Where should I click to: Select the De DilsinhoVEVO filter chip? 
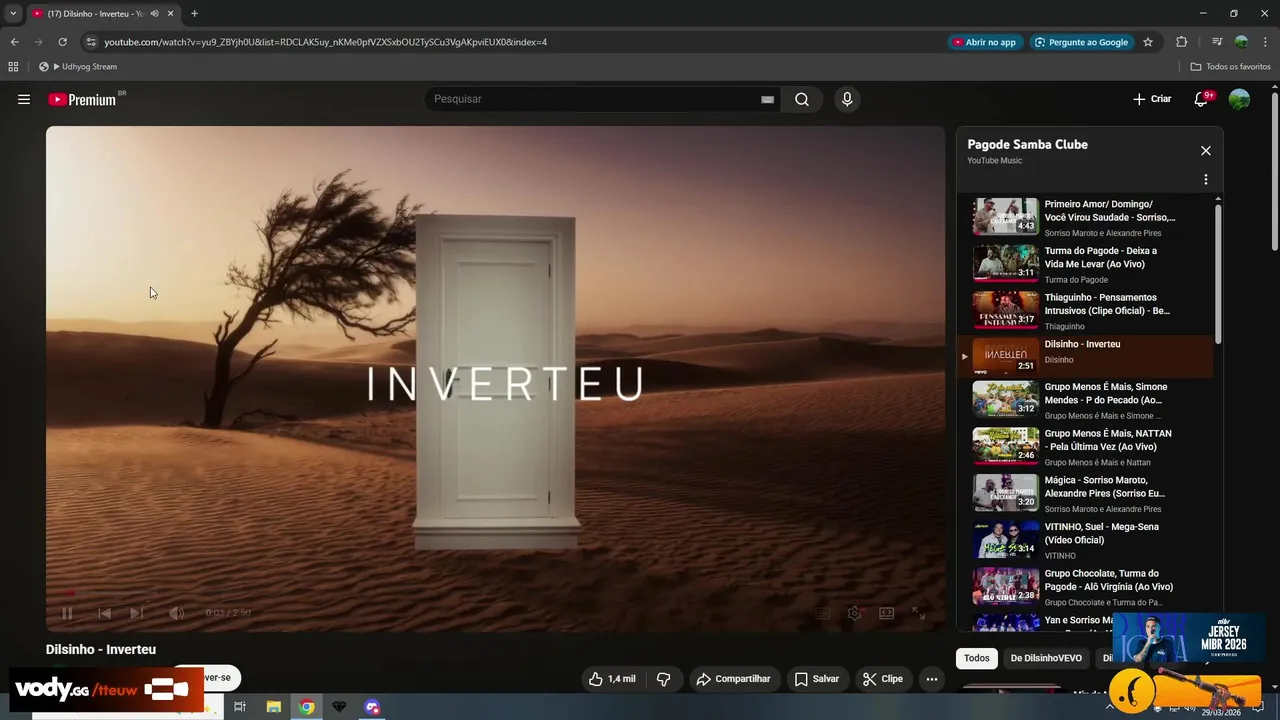(1046, 658)
